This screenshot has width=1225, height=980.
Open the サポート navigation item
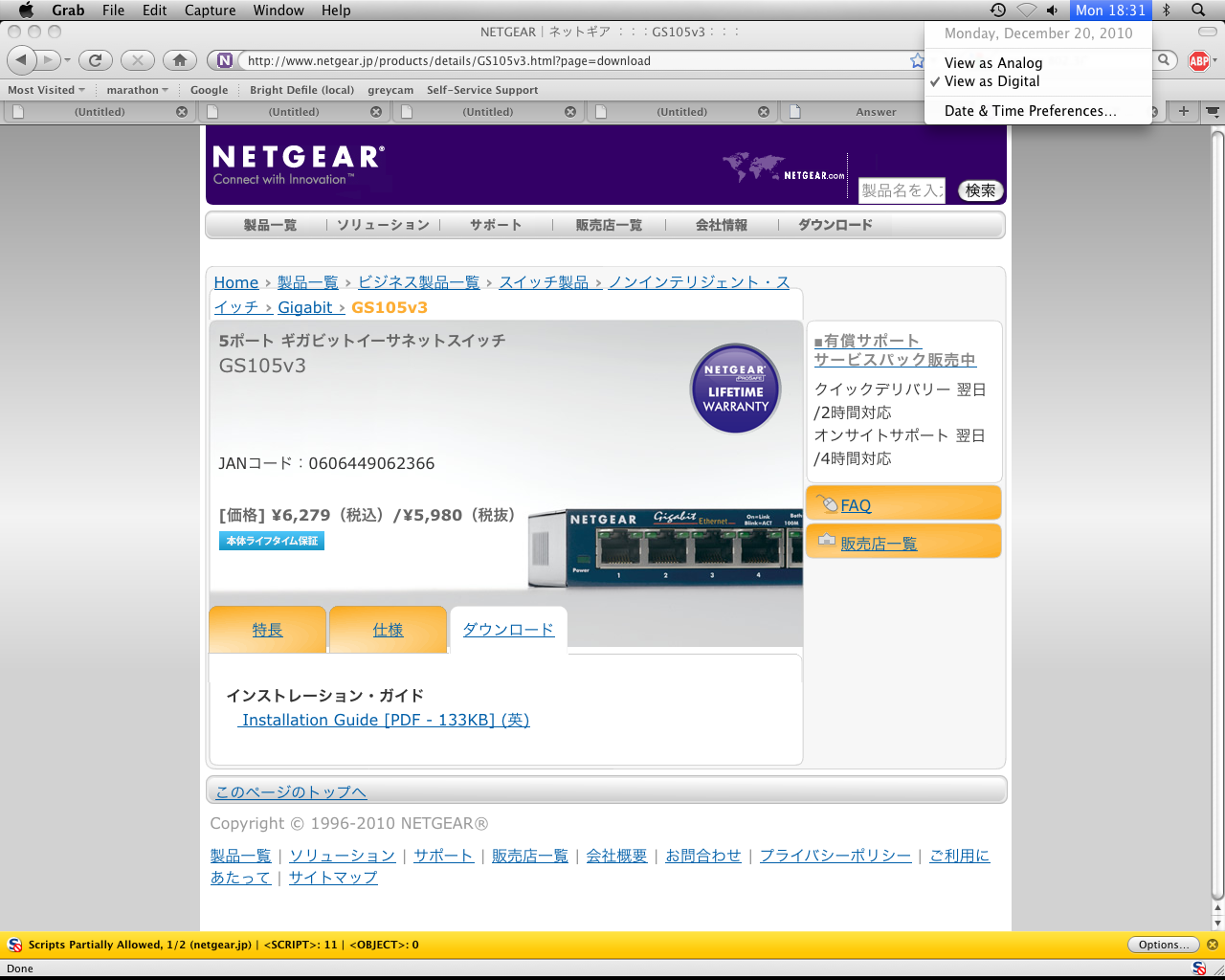click(x=496, y=225)
